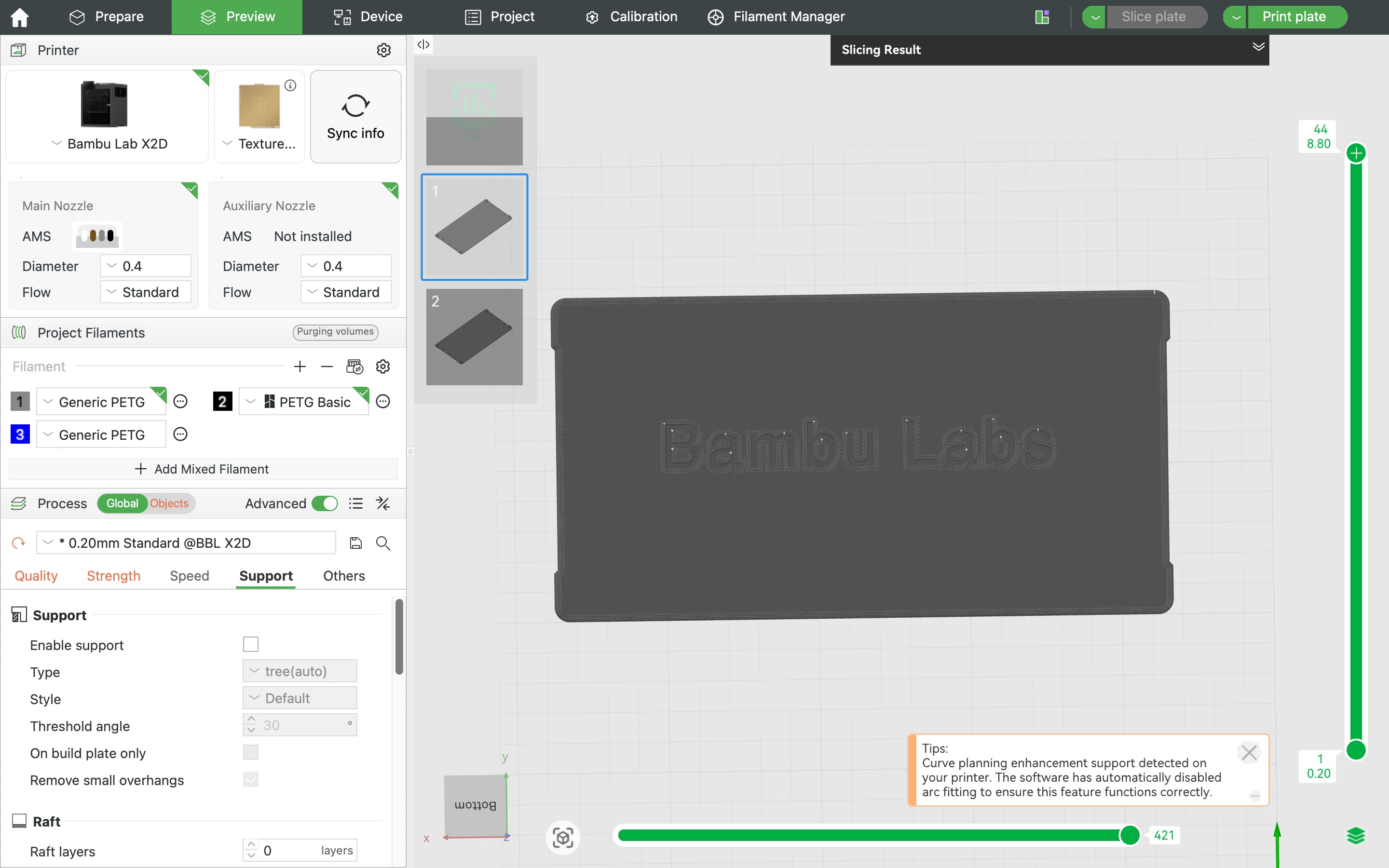
Task: Click the vertical layer slider bottom handle
Action: [x=1356, y=750]
